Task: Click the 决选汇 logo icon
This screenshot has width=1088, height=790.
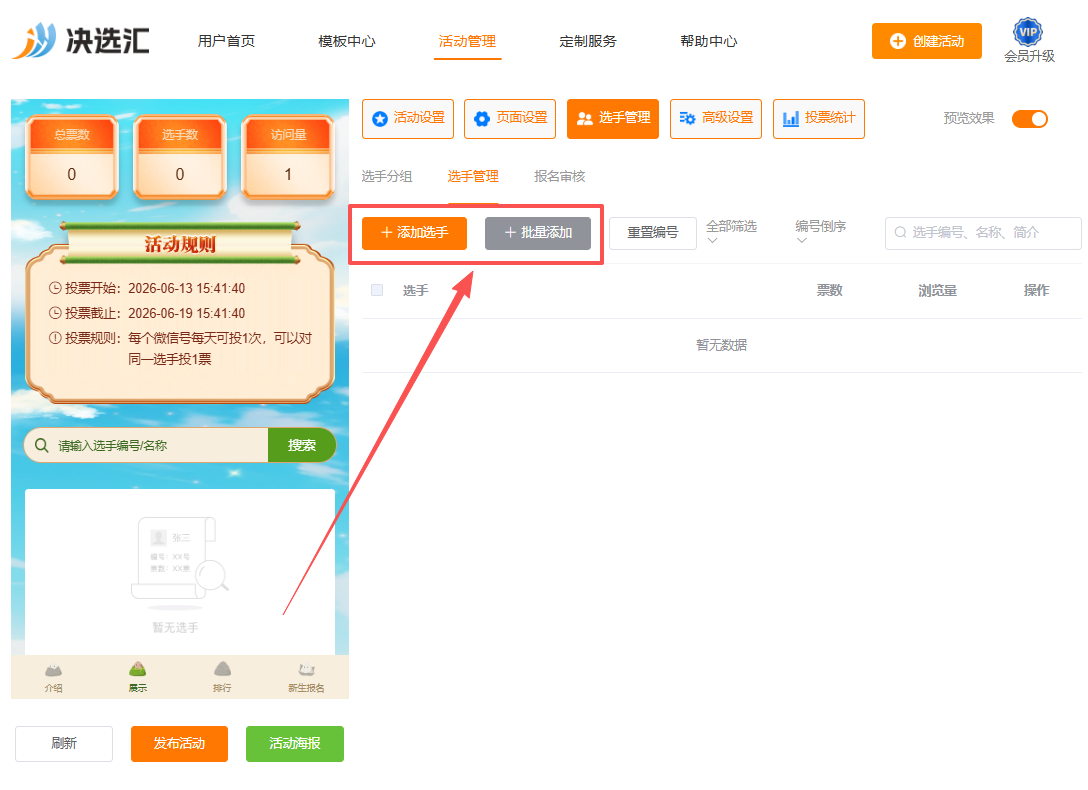Action: click(x=34, y=41)
